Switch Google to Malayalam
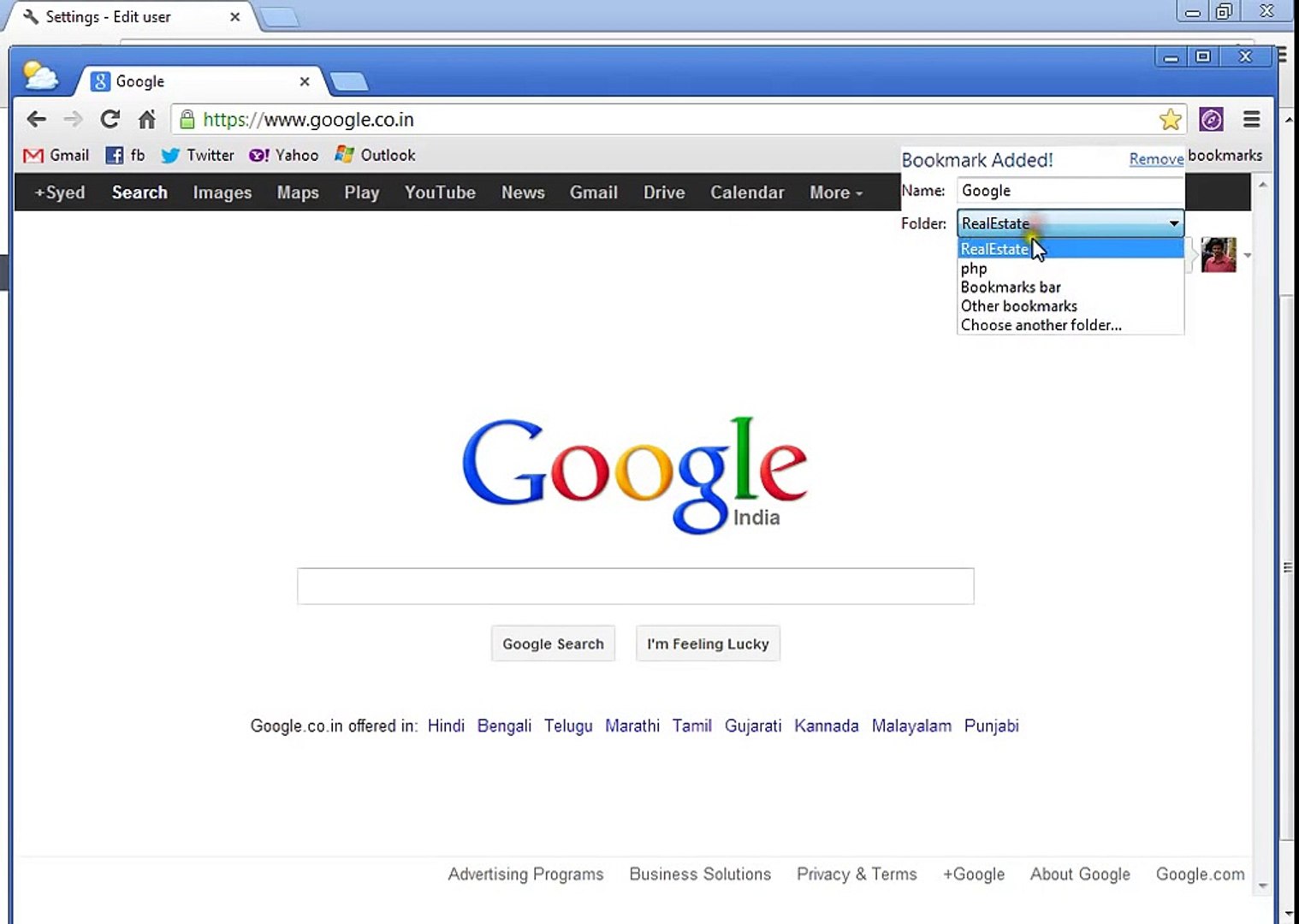This screenshot has height=924, width=1299. [x=911, y=726]
